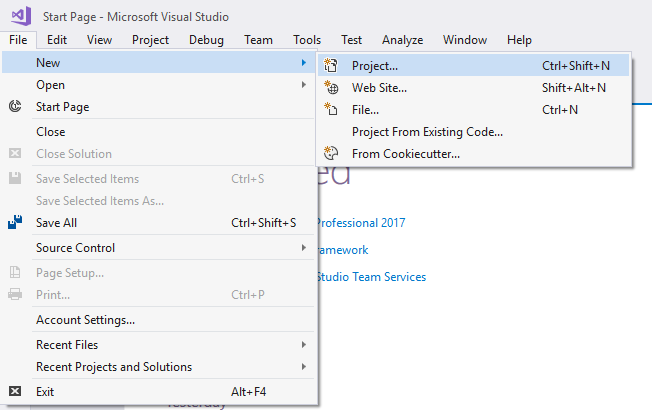The width and height of the screenshot is (652, 410).
Task: Click the new Project icon in submenu
Action: (331, 65)
